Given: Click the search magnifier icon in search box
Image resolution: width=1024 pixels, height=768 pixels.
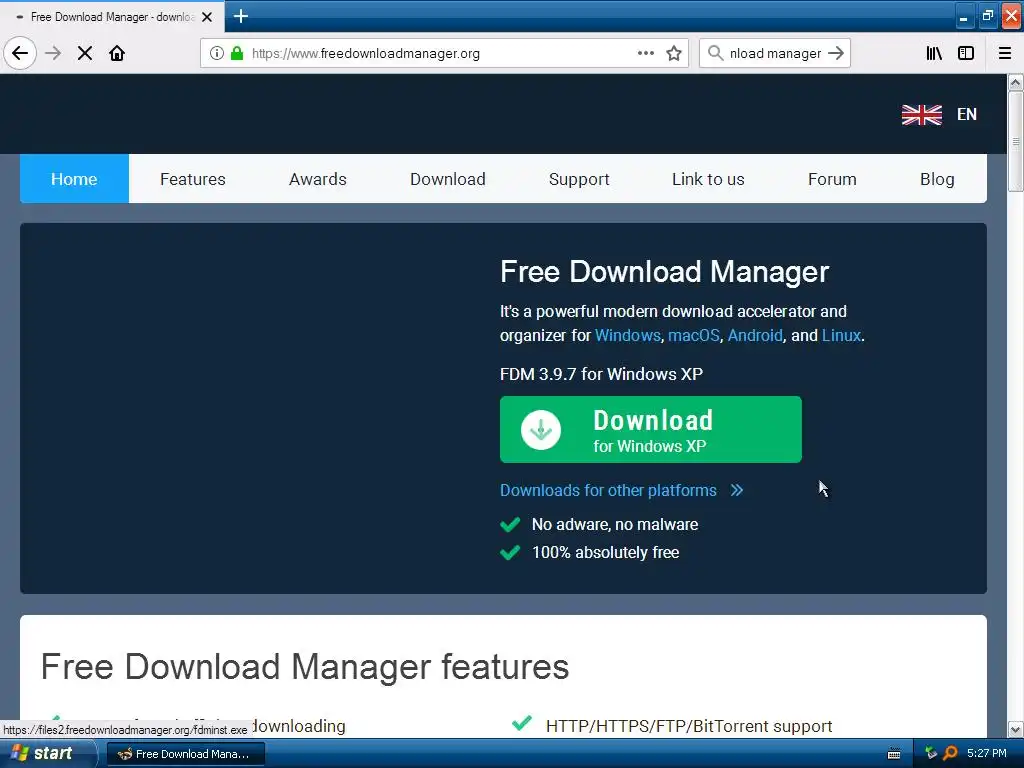Looking at the screenshot, I should click(x=716, y=53).
